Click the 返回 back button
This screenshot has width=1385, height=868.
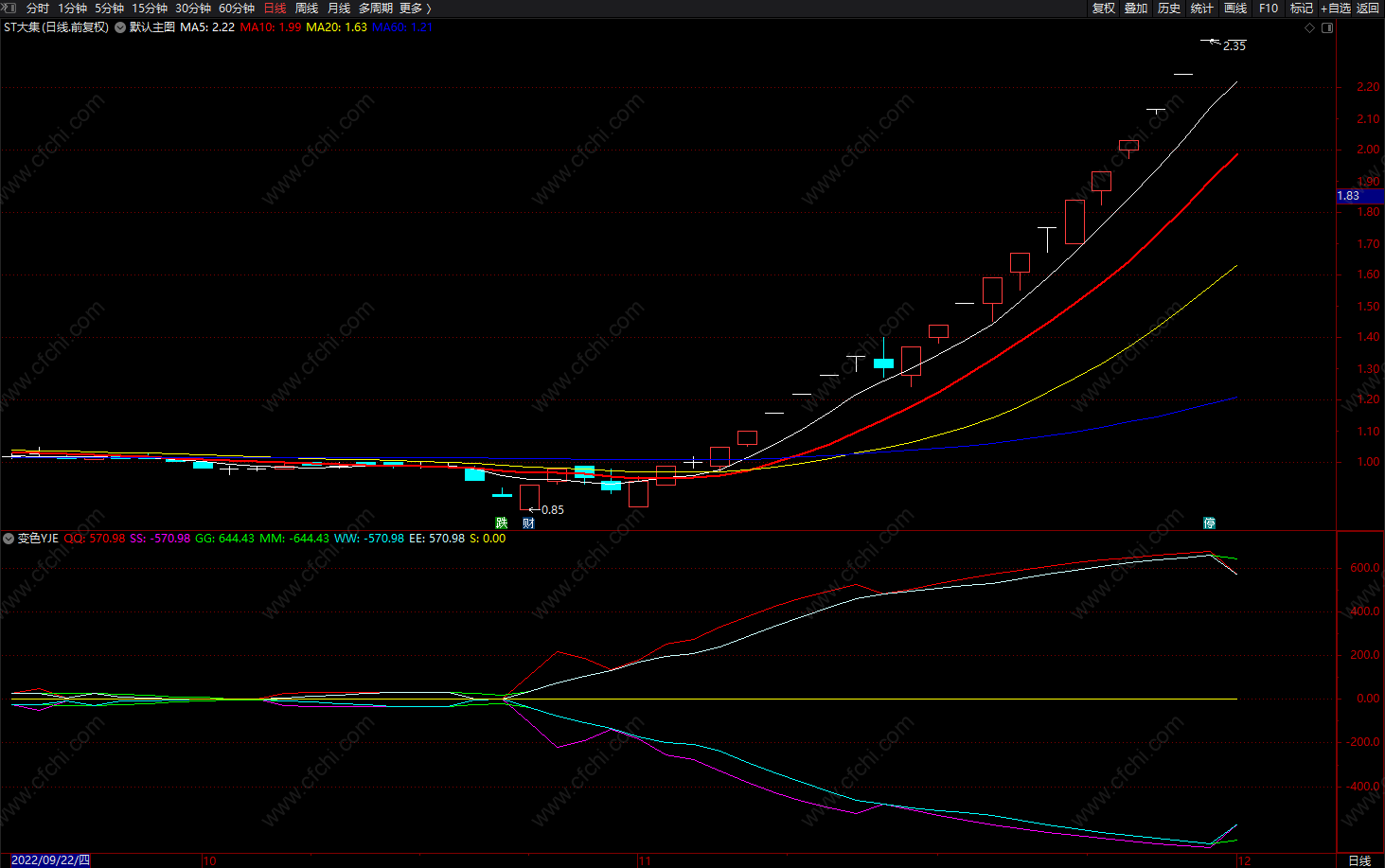(x=1368, y=8)
